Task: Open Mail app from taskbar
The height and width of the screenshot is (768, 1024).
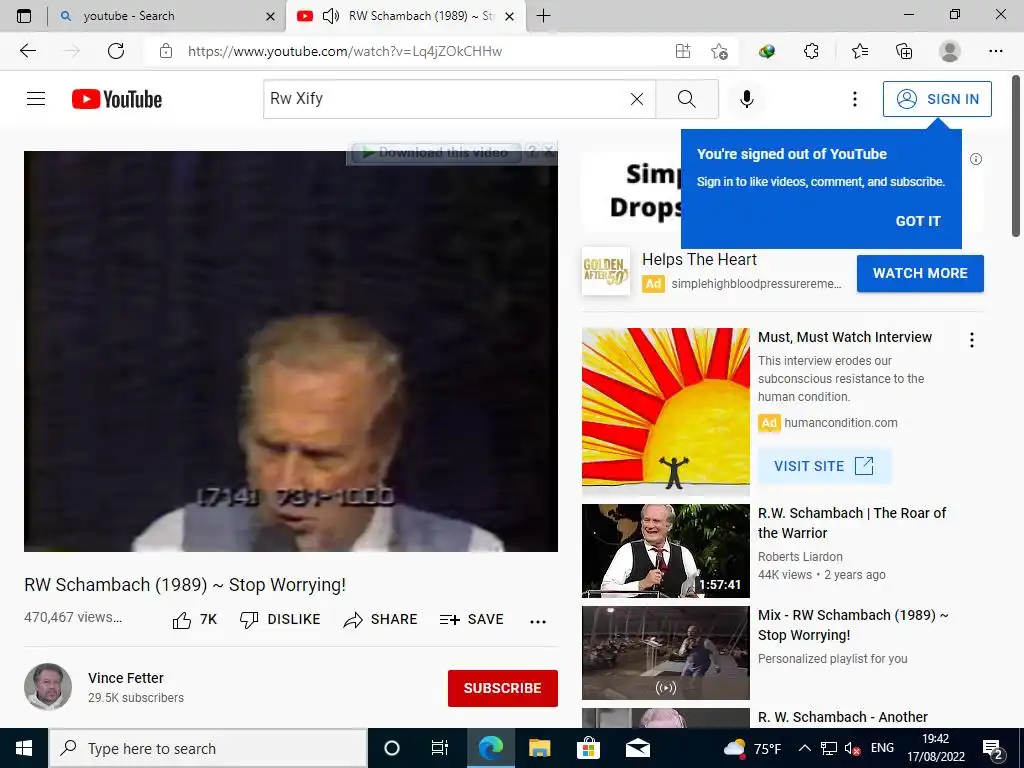Action: [637, 748]
